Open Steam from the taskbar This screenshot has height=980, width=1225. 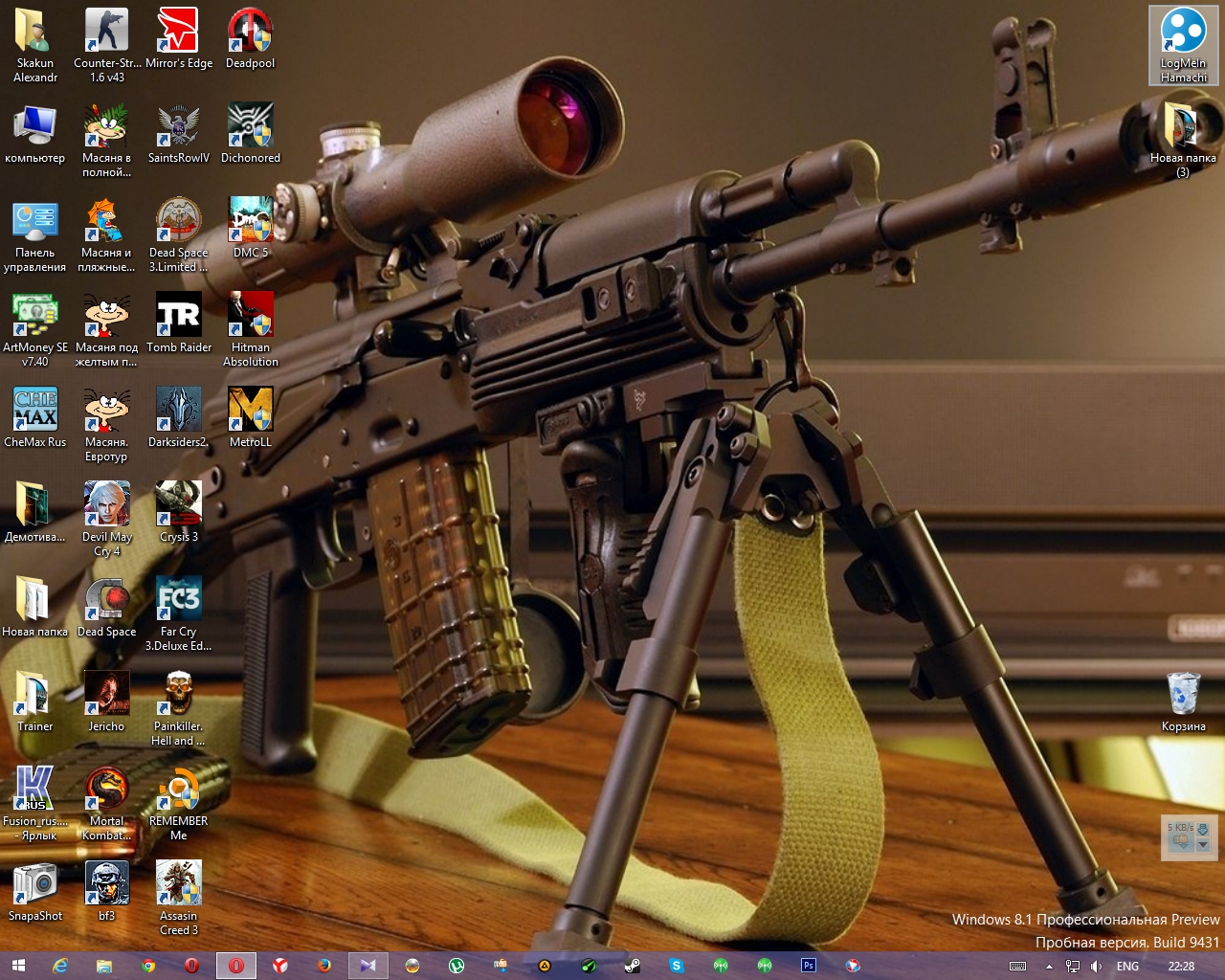click(x=633, y=966)
